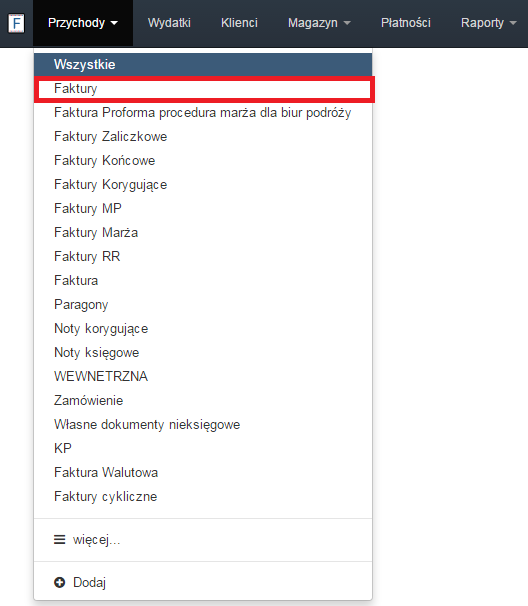Click the plus icon beside Dodaj

(60, 582)
